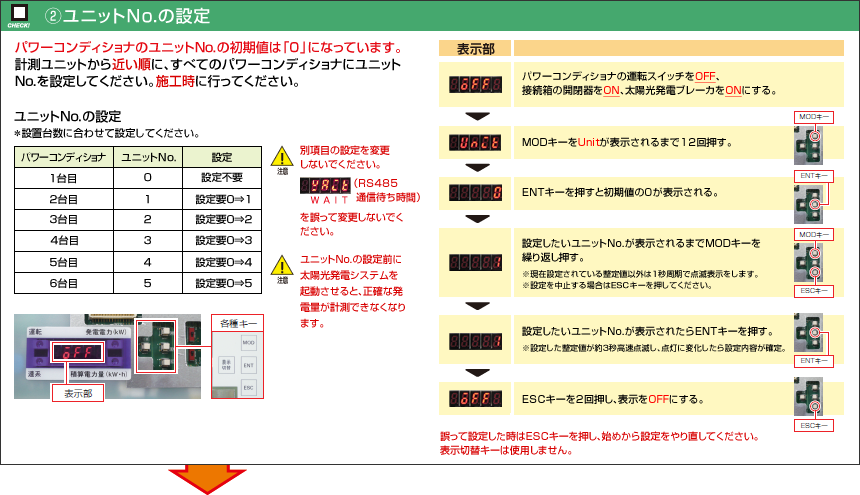Viewport: 860px width, 495px height.
Task: Click the ESC key in the key diagram
Action: [248, 388]
